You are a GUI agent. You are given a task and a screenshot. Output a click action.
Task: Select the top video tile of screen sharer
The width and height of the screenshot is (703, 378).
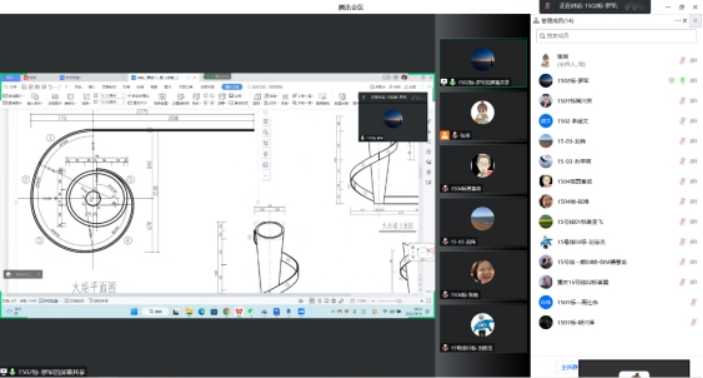tap(483, 63)
